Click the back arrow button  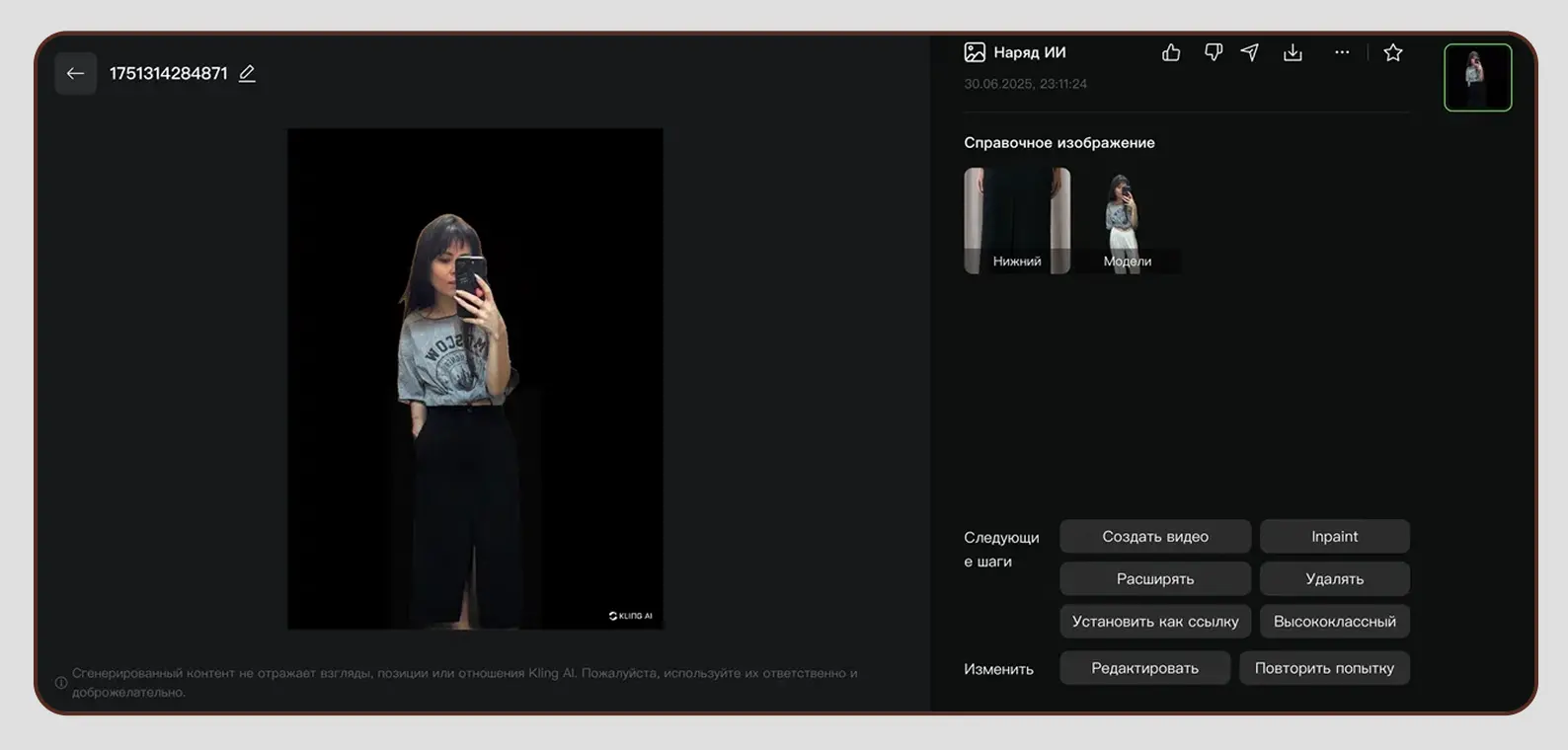pos(75,74)
